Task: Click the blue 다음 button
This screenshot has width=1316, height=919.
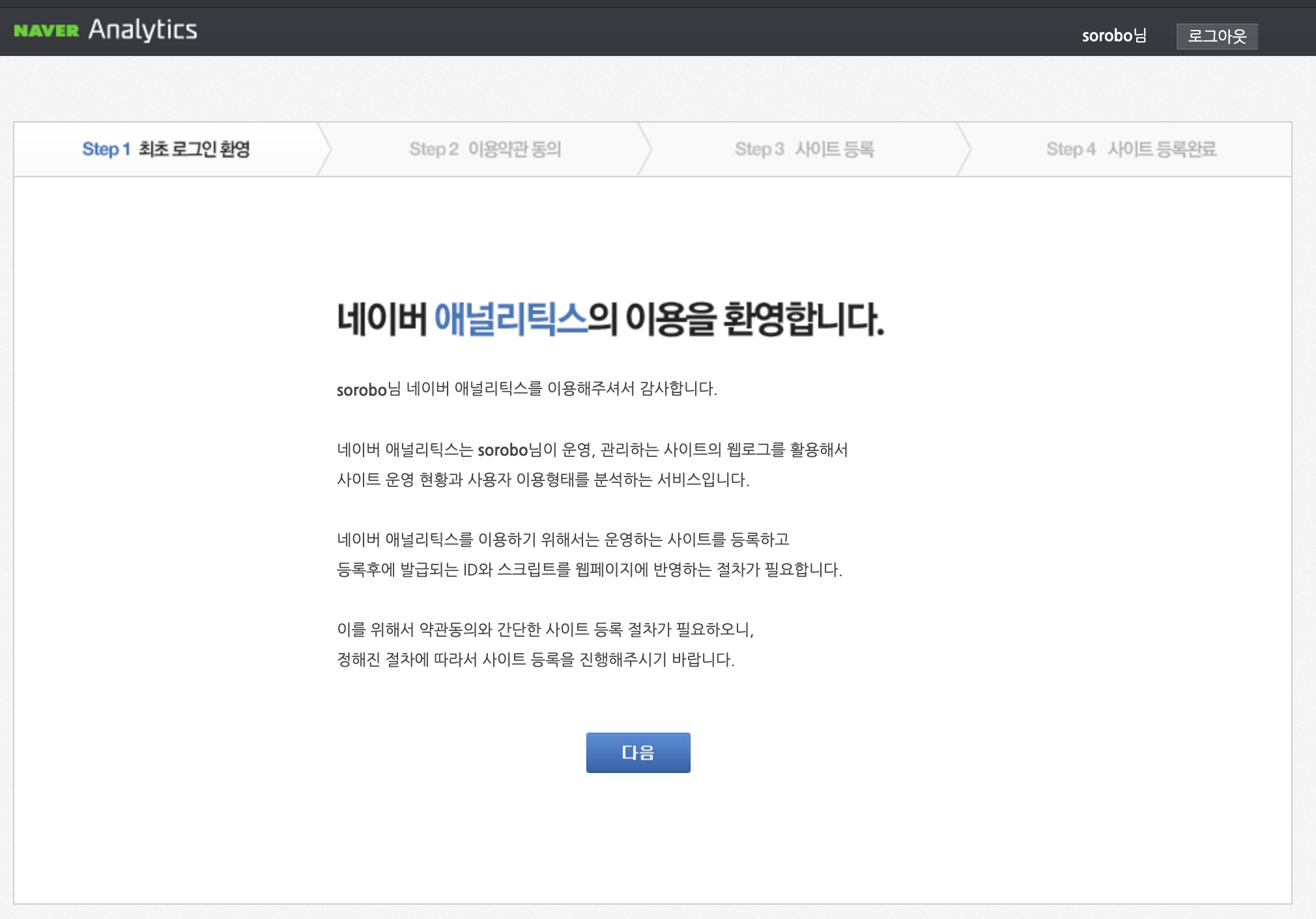Action: tap(638, 752)
